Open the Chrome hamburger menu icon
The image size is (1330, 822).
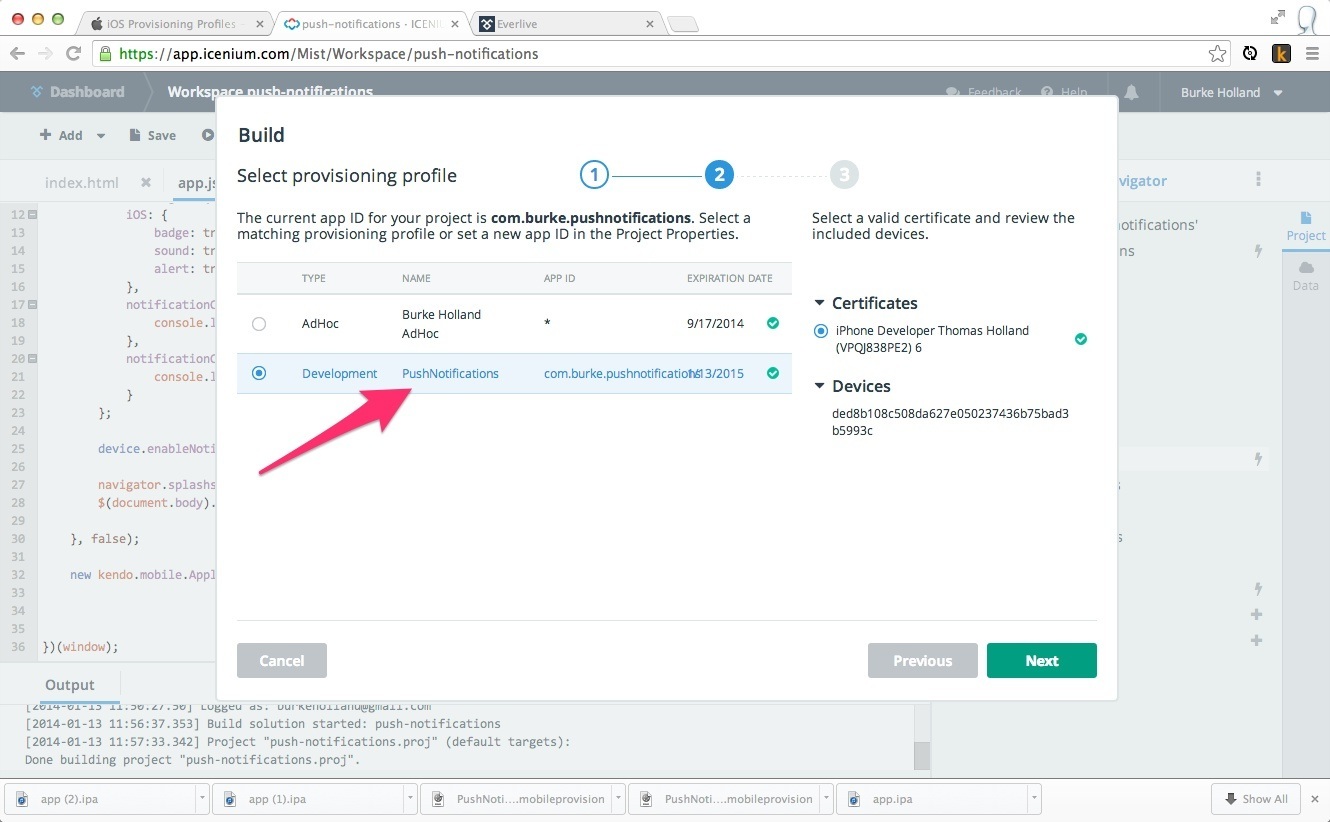tap(1312, 54)
